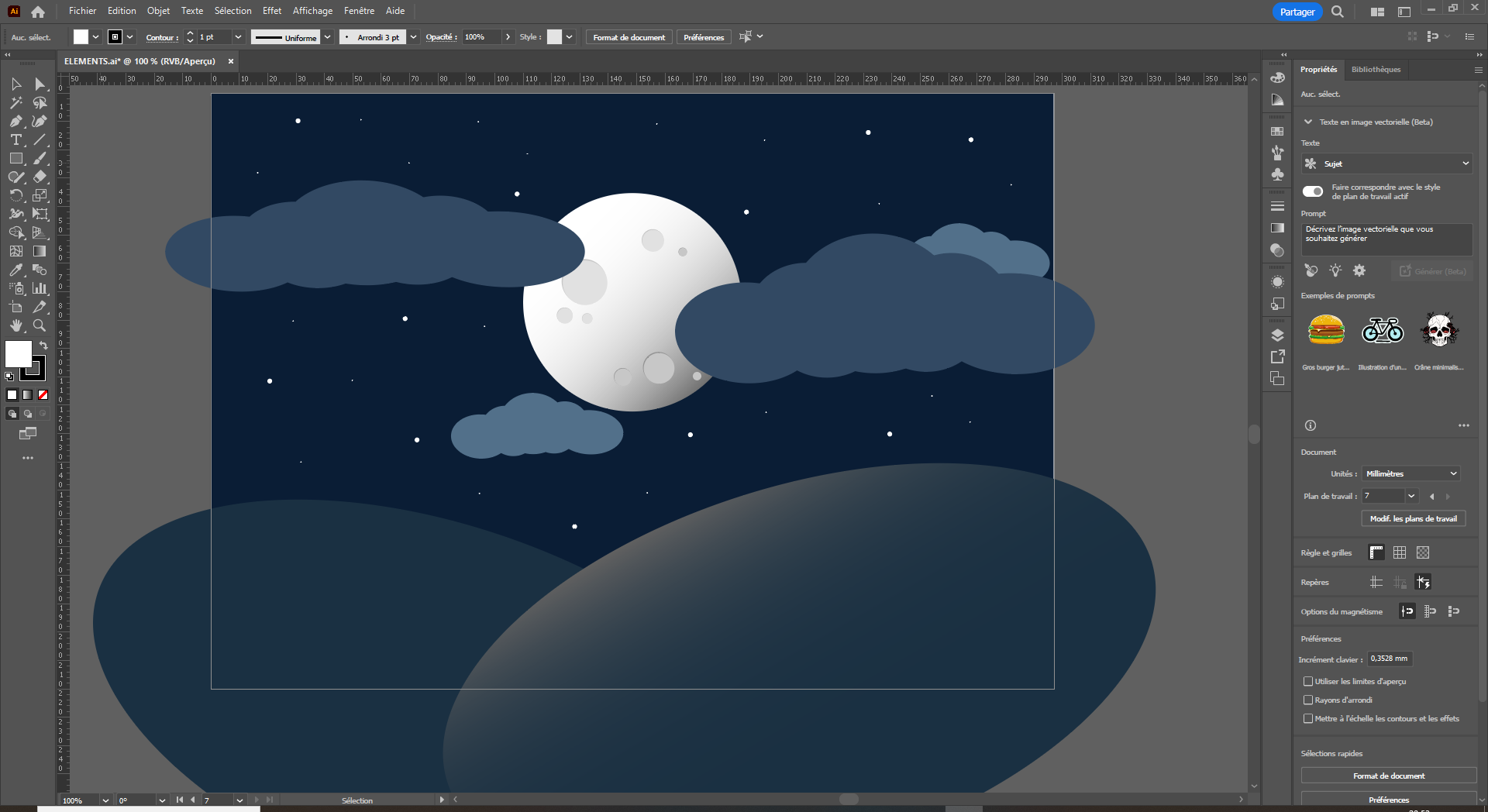This screenshot has width=1488, height=812.
Task: Click the lightbulb prompt suggestions icon
Action: 1335,270
